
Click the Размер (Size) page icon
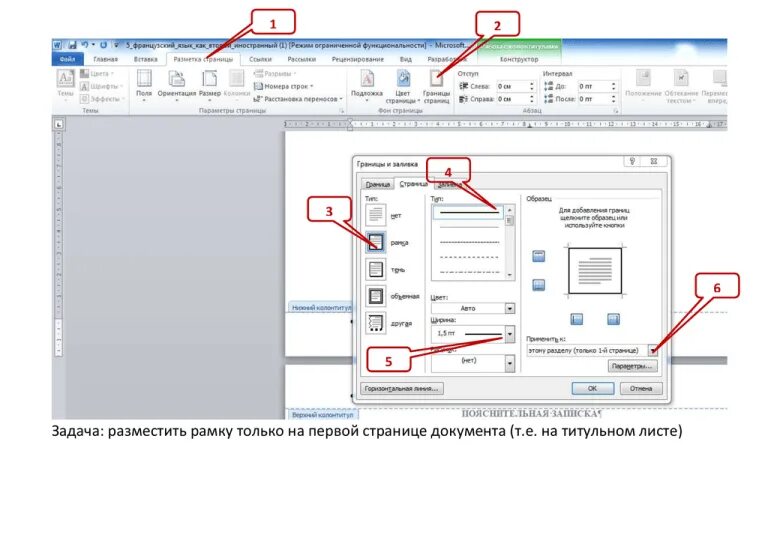[210, 78]
